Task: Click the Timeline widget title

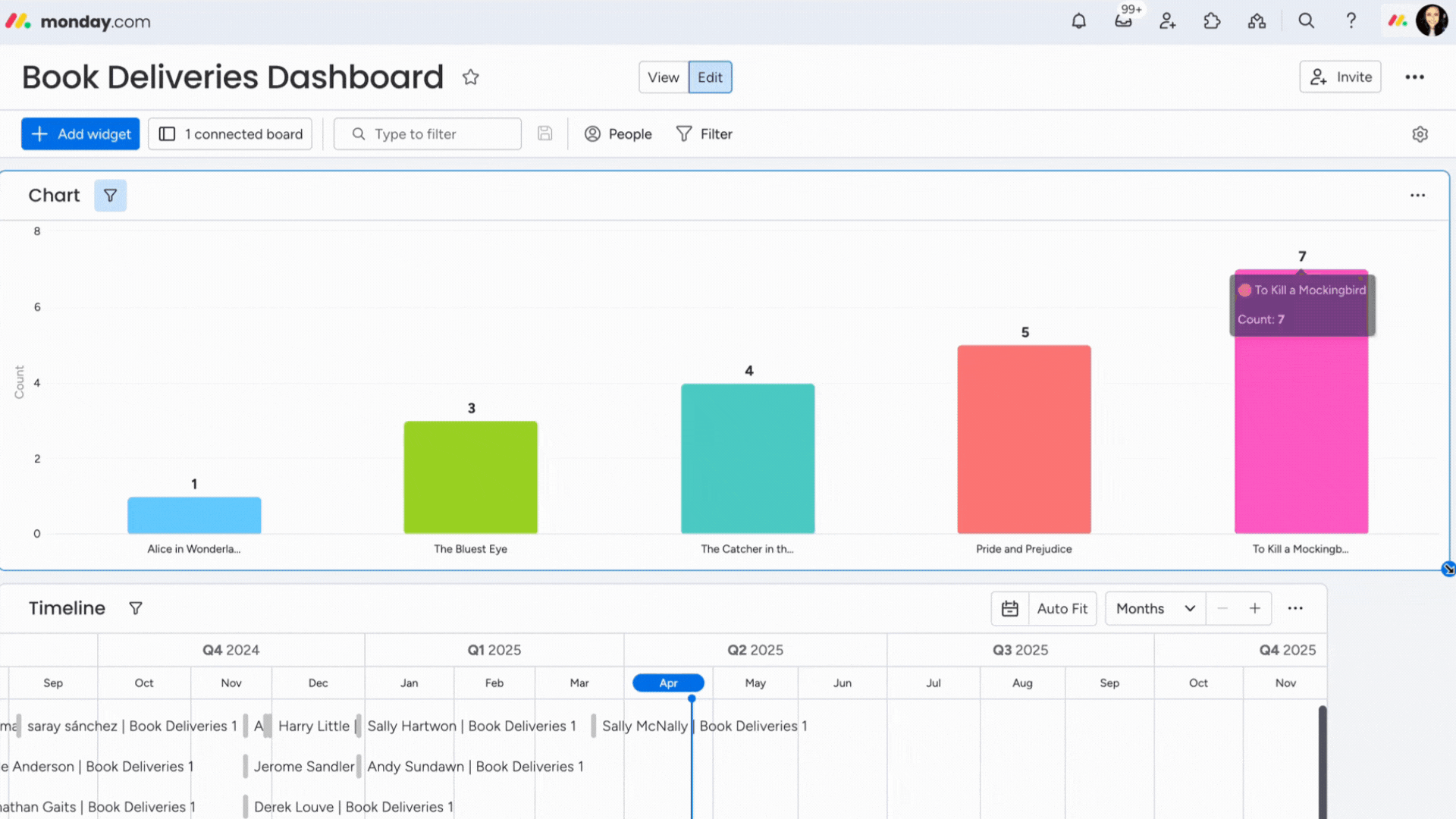Action: click(67, 608)
